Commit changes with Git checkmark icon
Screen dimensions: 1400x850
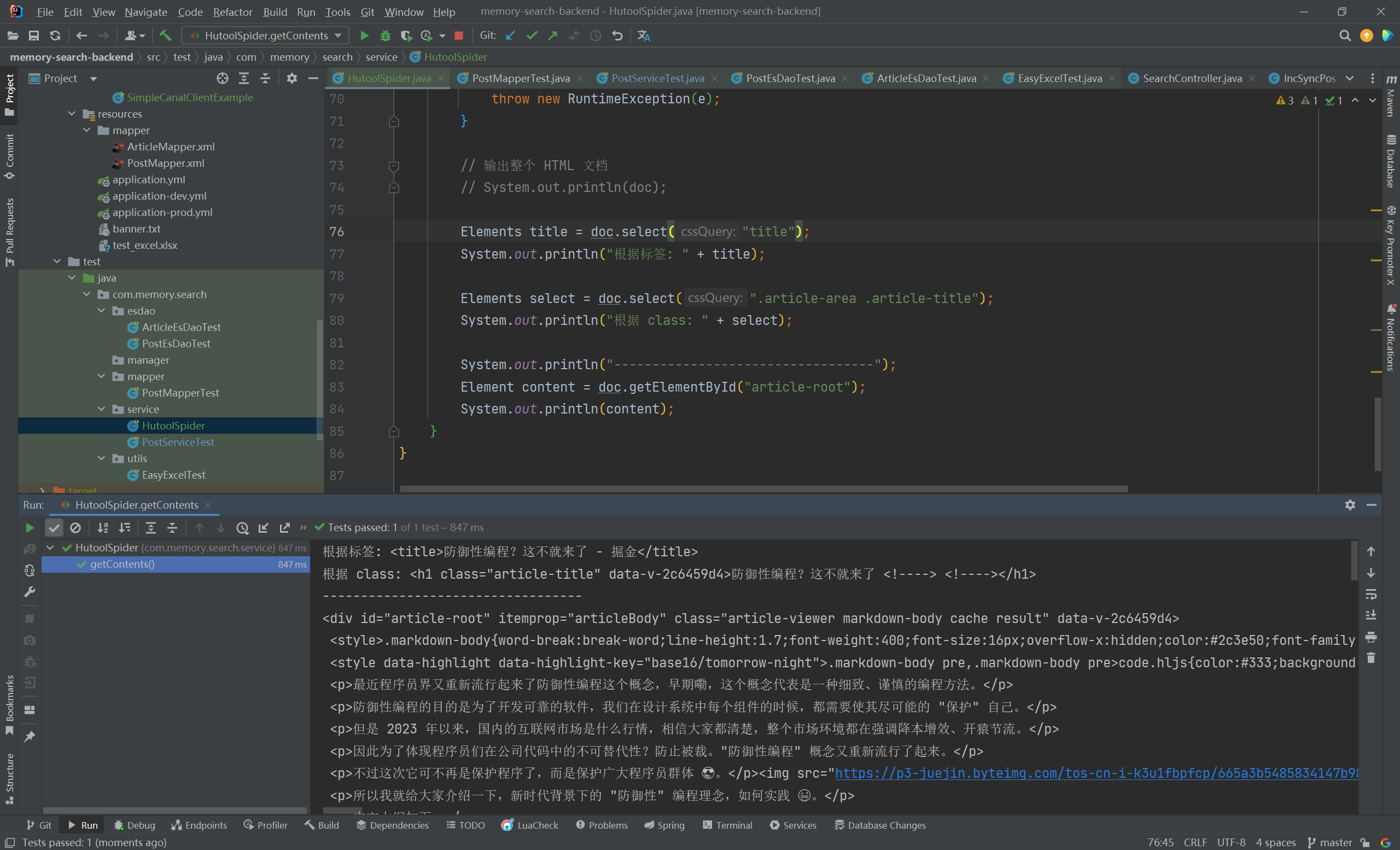tap(532, 36)
